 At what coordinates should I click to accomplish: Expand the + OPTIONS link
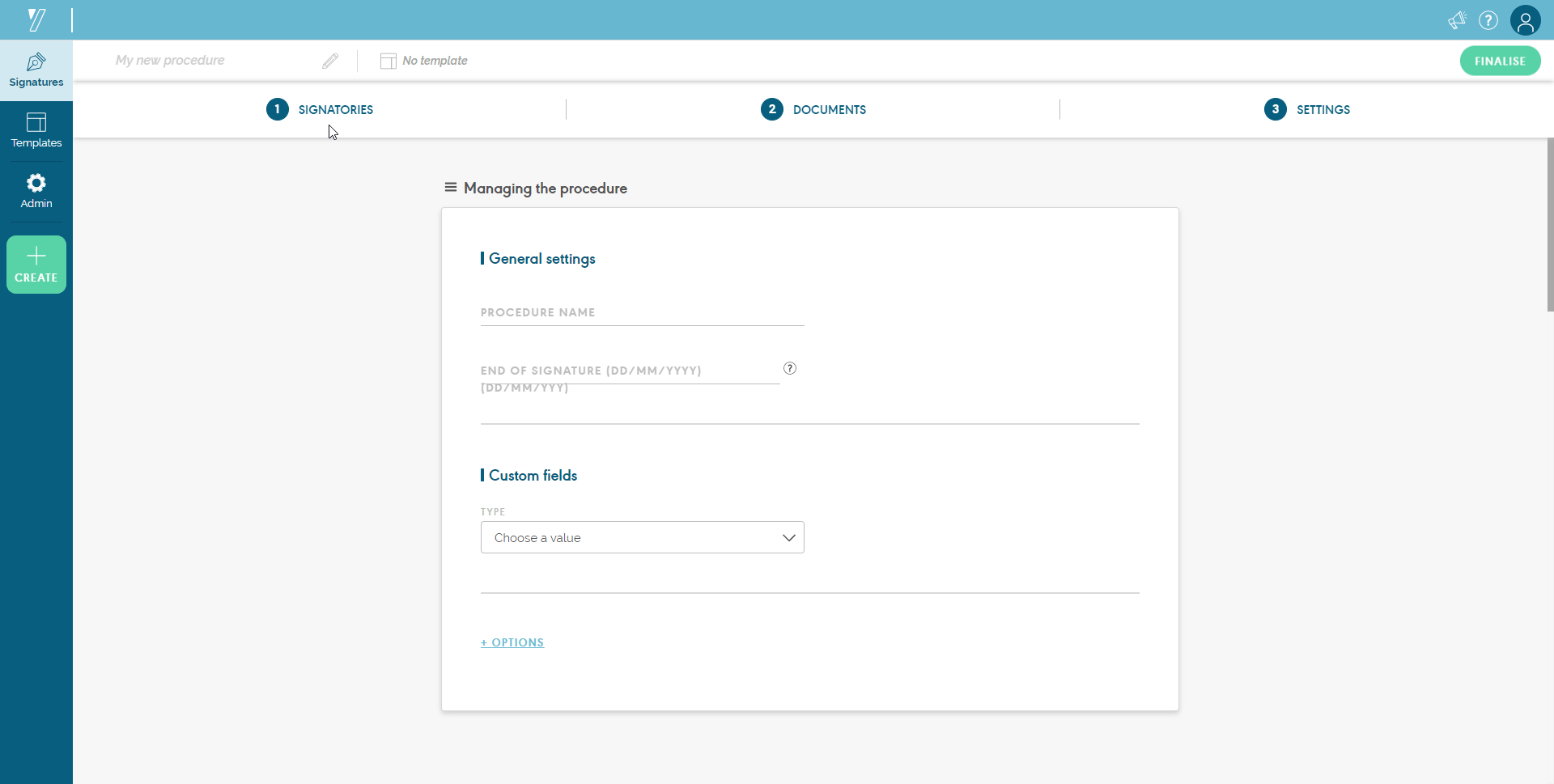(512, 642)
